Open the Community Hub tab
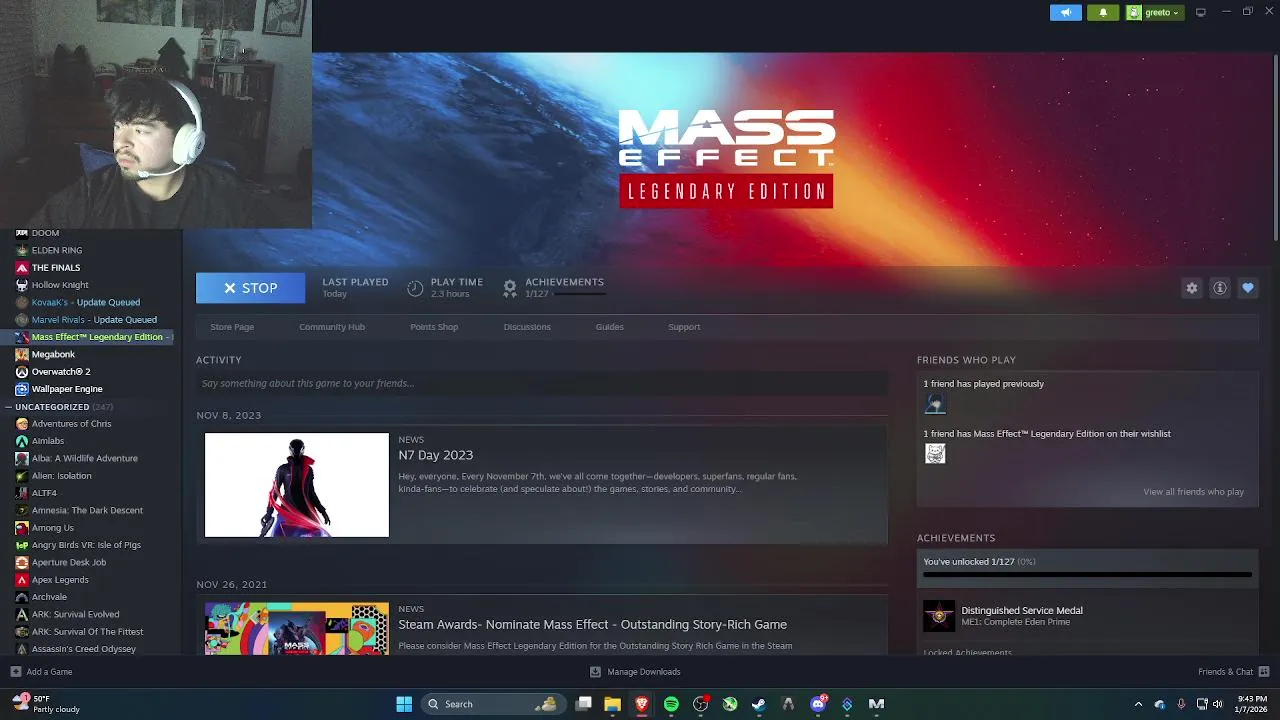Viewport: 1280px width, 720px height. pos(332,327)
